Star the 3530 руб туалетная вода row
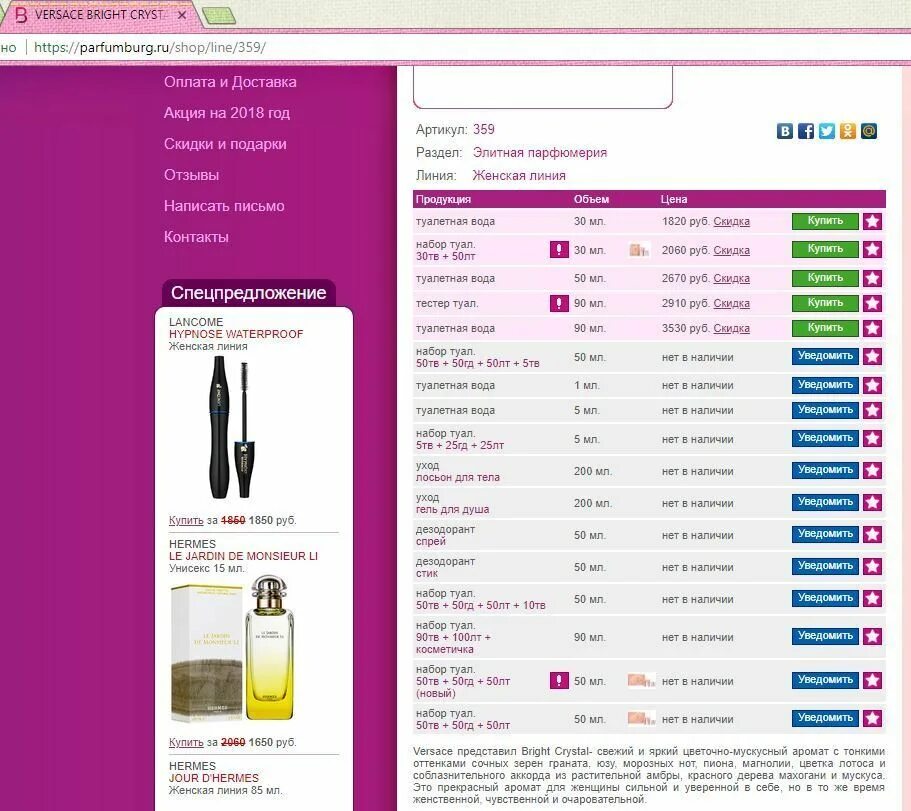This screenshot has height=811, width=911. click(x=872, y=328)
